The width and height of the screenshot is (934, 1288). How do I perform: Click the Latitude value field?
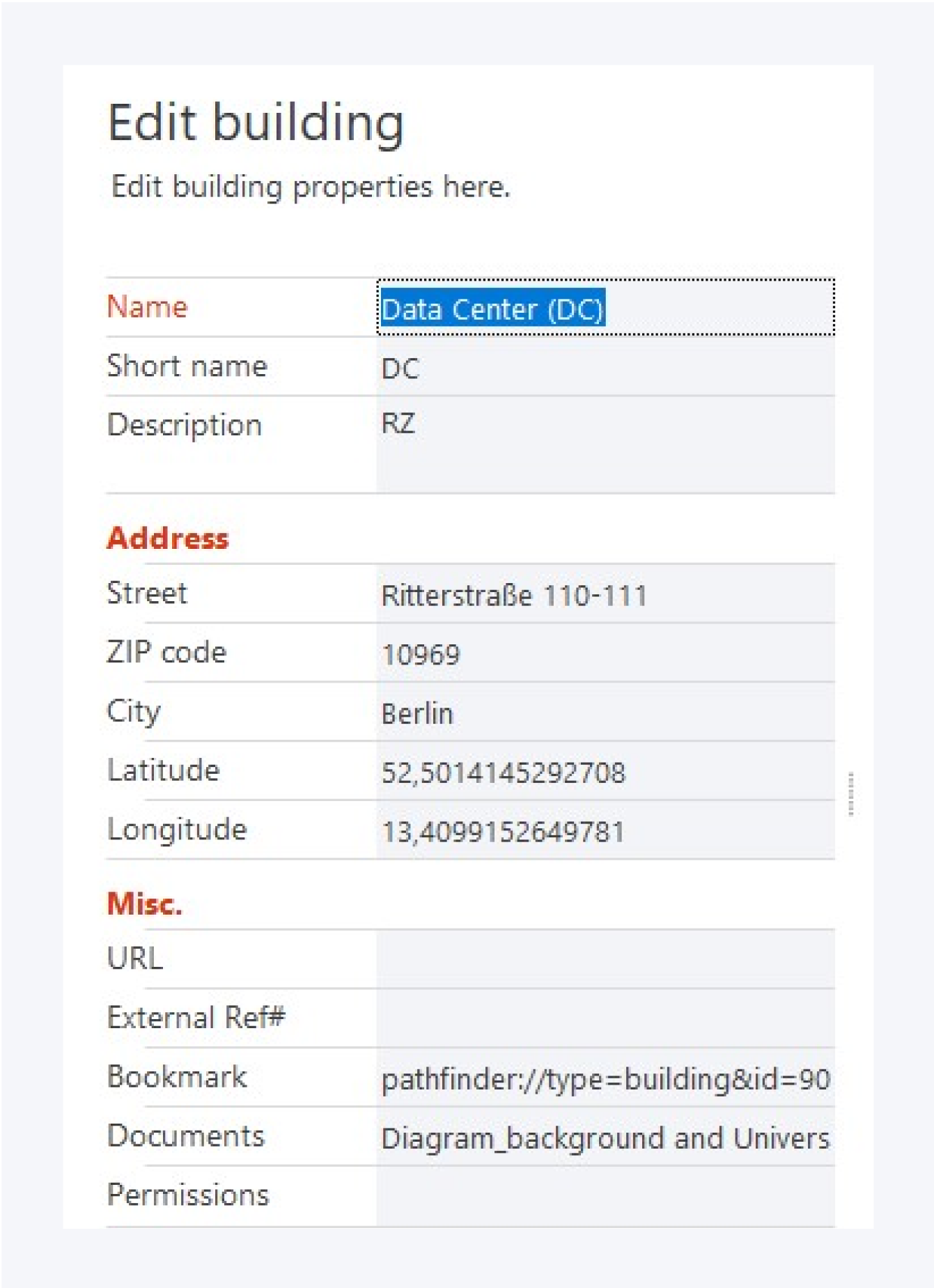click(605, 773)
